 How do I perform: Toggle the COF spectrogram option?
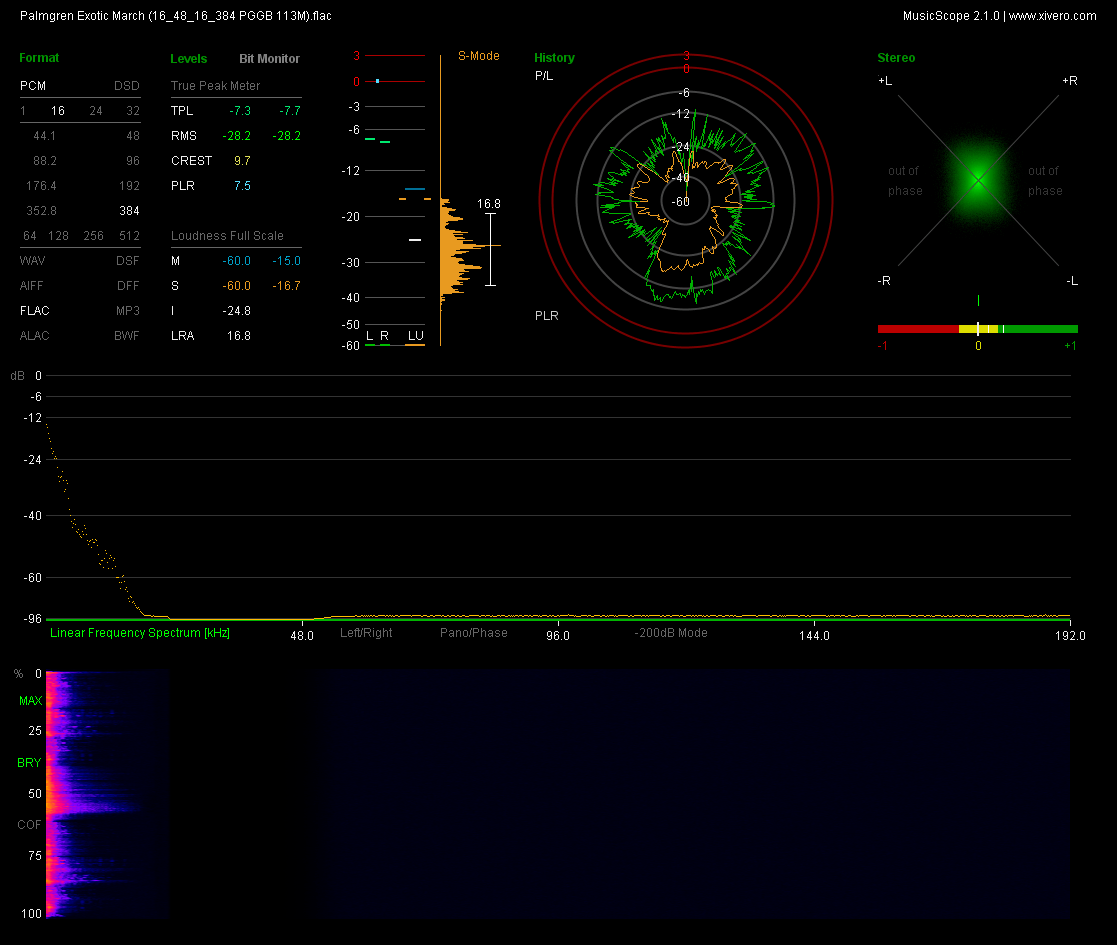(29, 825)
